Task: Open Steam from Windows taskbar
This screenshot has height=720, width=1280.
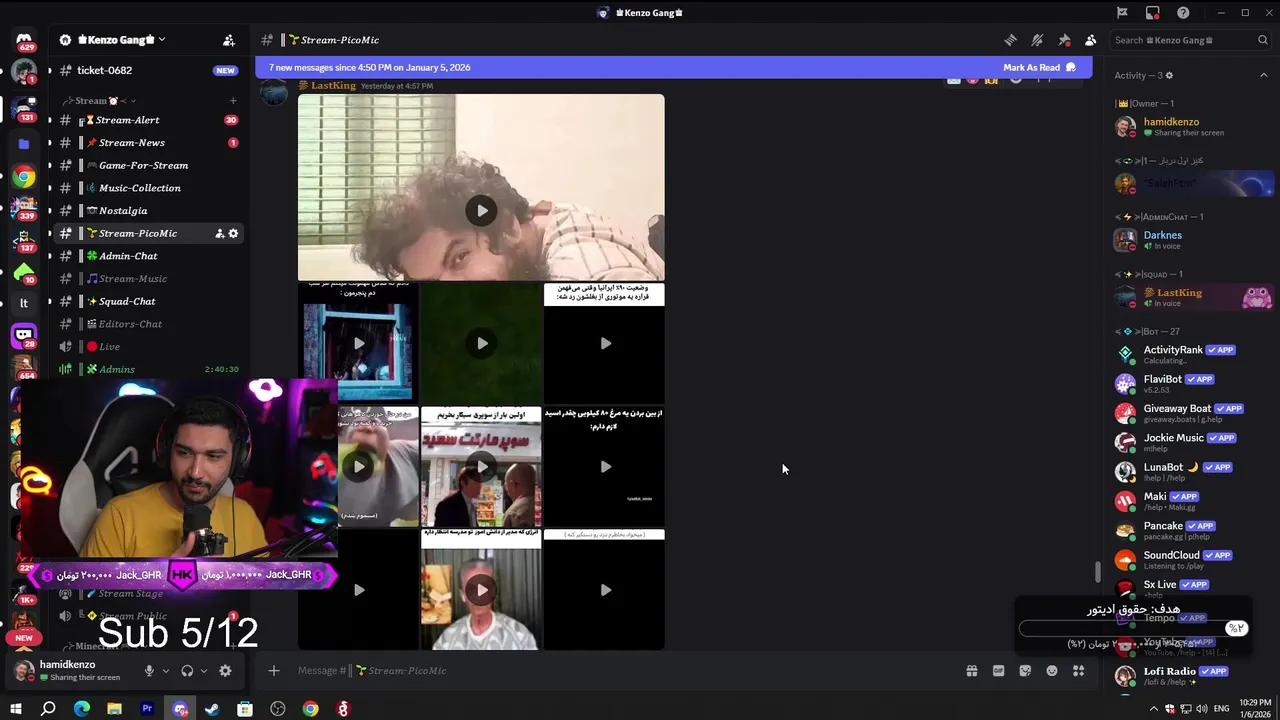Action: pyautogui.click(x=212, y=709)
